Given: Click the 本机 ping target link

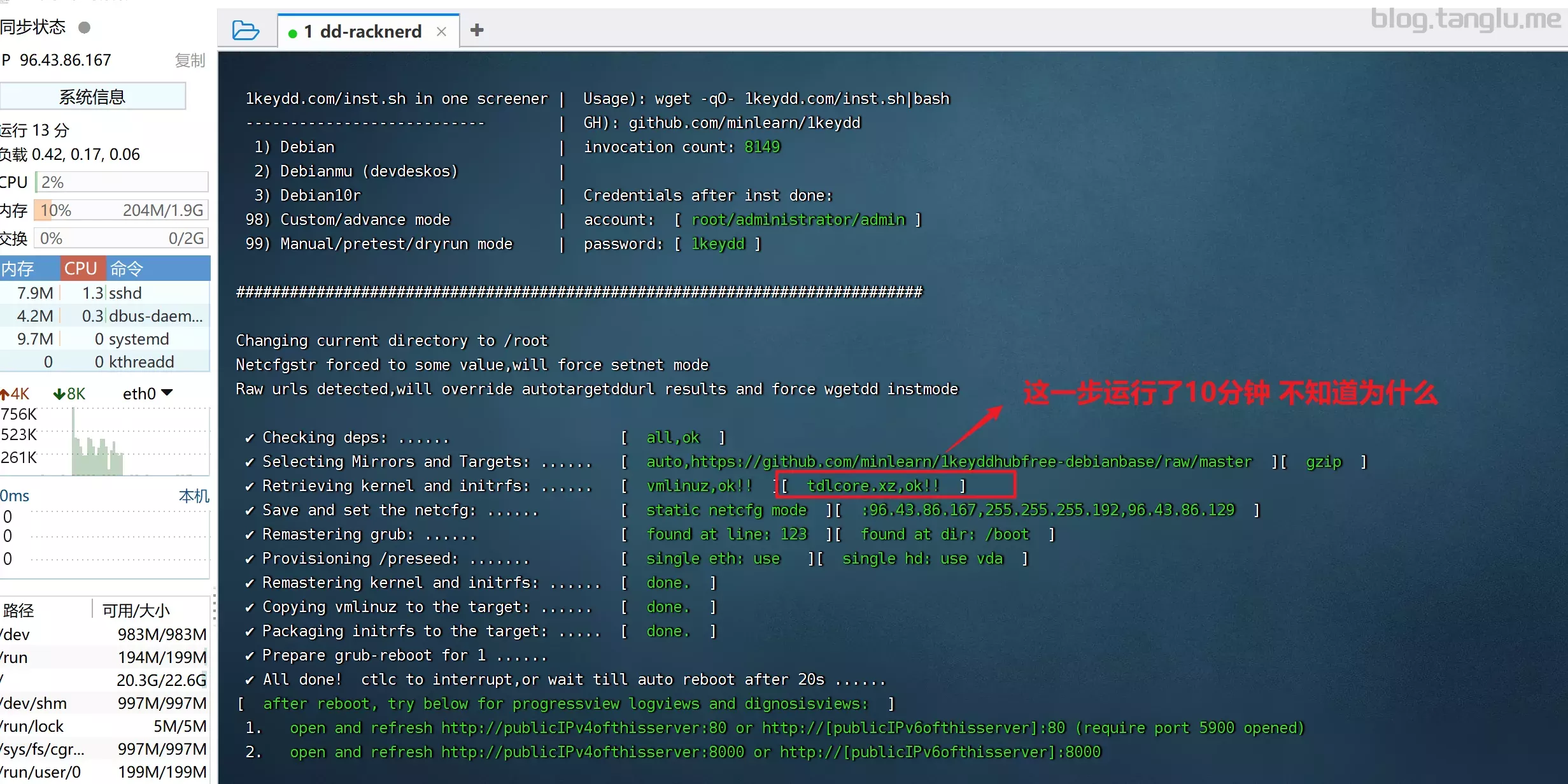Looking at the screenshot, I should (x=194, y=495).
